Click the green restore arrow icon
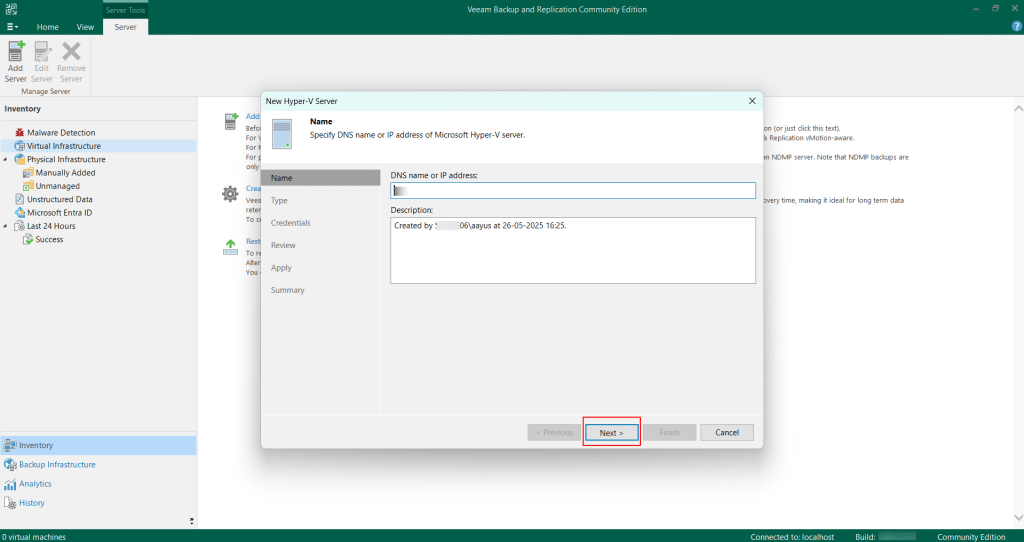 click(231, 247)
